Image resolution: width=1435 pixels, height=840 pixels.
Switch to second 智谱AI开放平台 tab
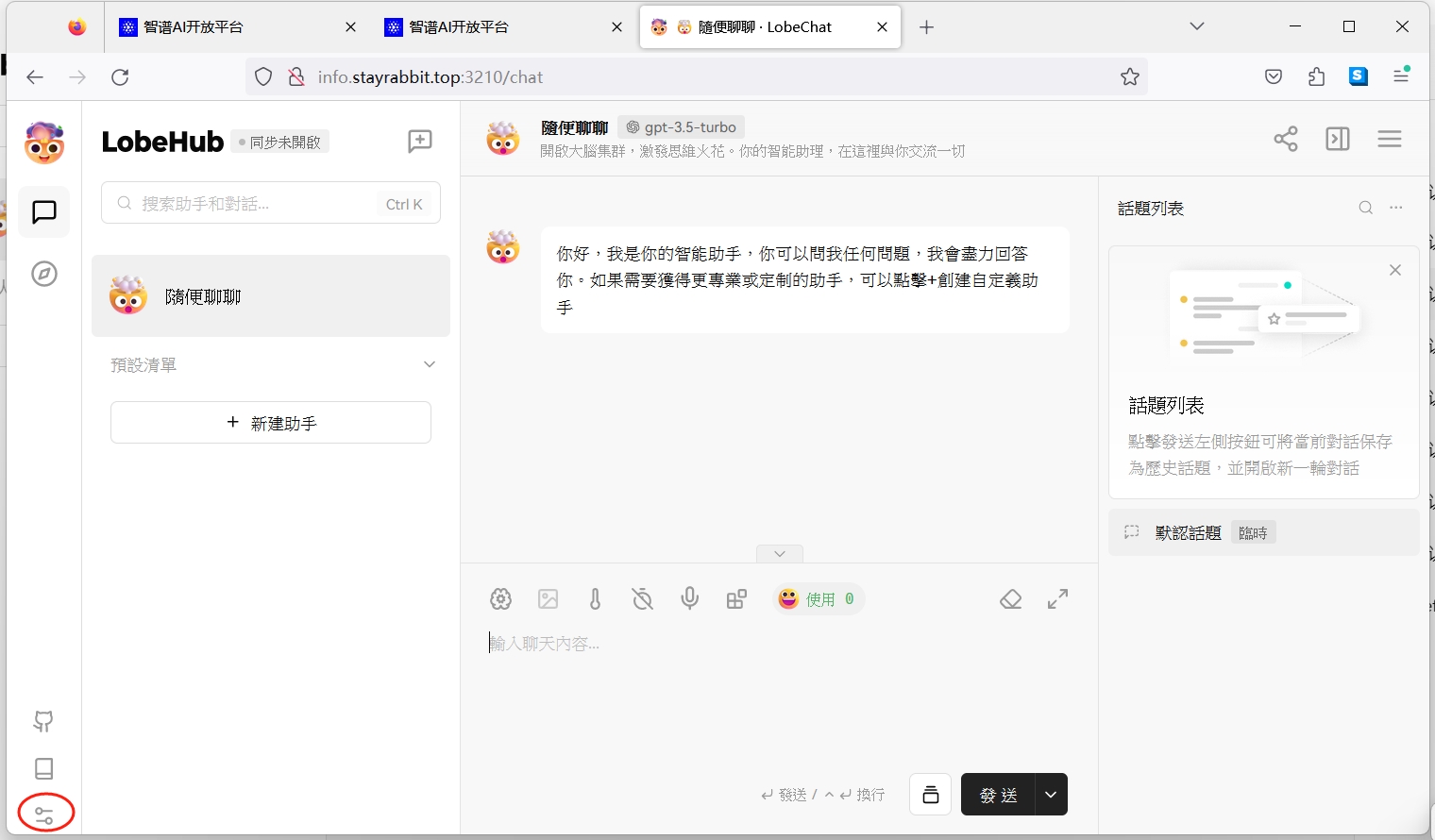502,27
